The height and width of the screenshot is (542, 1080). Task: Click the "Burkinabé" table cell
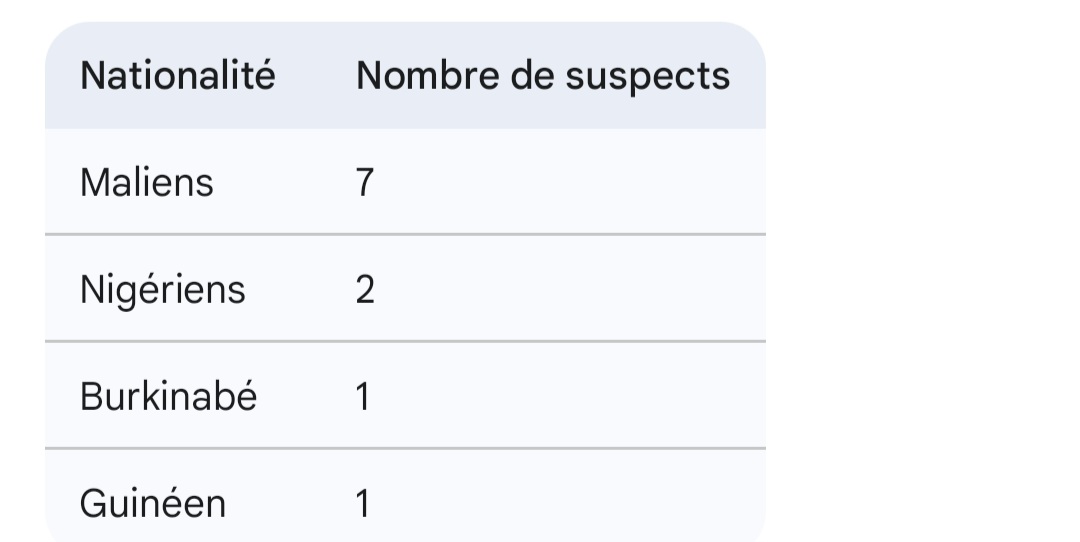click(x=168, y=397)
